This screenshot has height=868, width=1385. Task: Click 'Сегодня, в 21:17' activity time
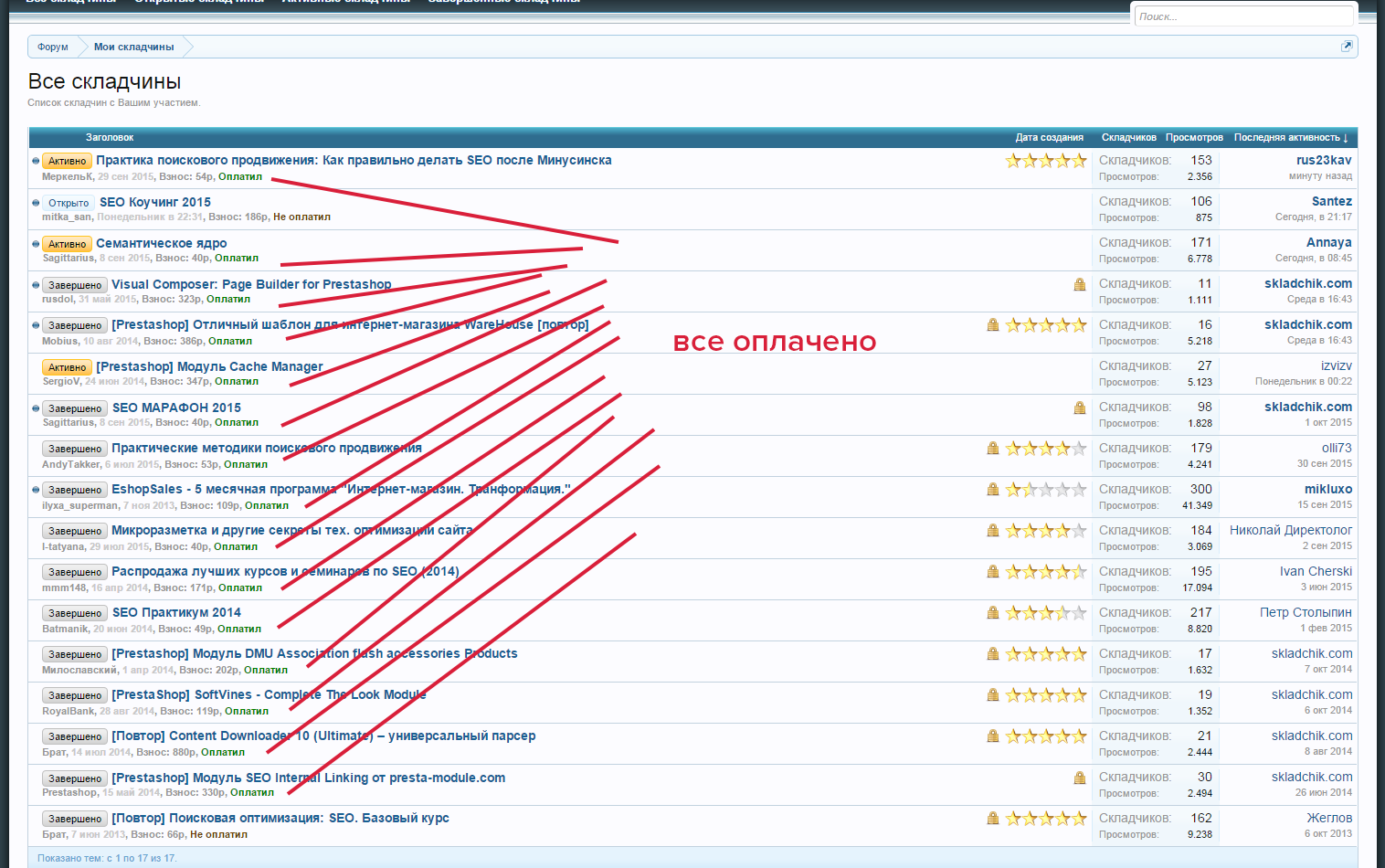click(x=1314, y=217)
